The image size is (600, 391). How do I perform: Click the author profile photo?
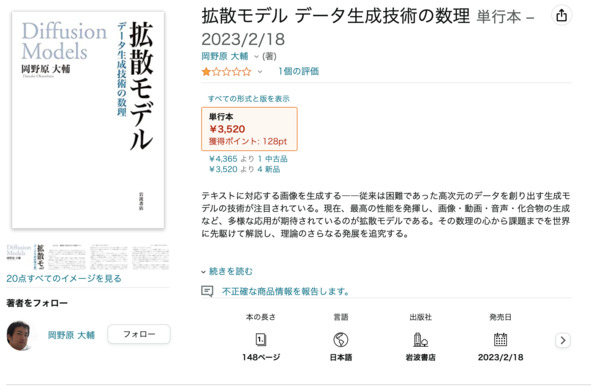pos(19,336)
